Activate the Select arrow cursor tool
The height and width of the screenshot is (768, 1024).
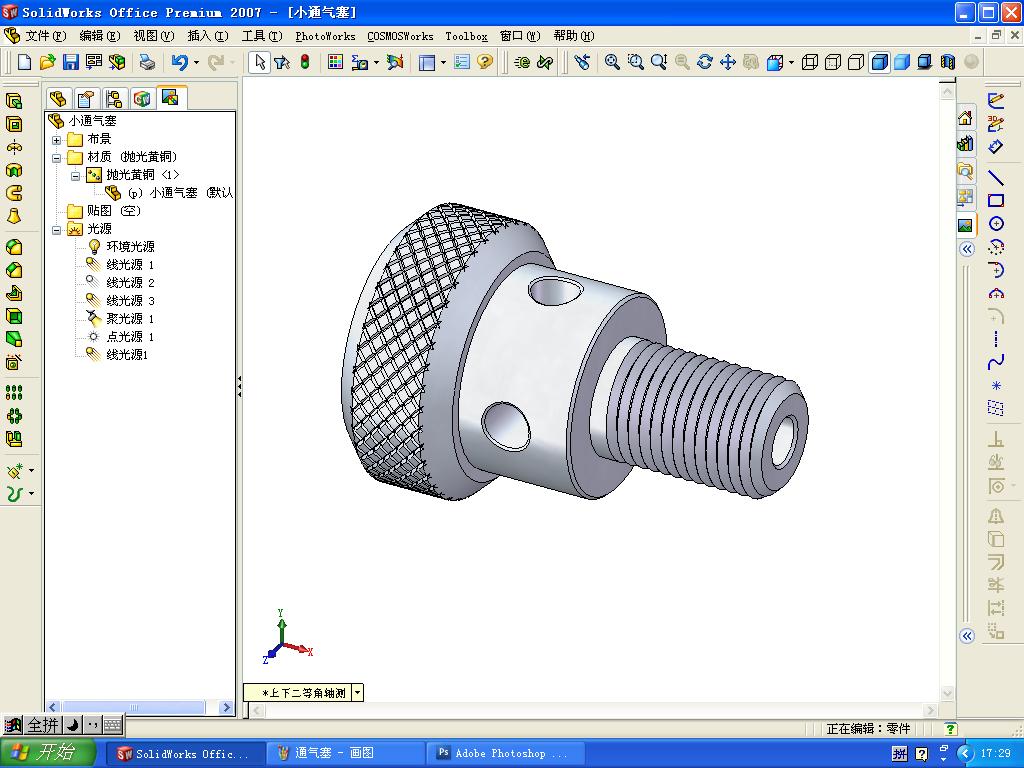259,62
